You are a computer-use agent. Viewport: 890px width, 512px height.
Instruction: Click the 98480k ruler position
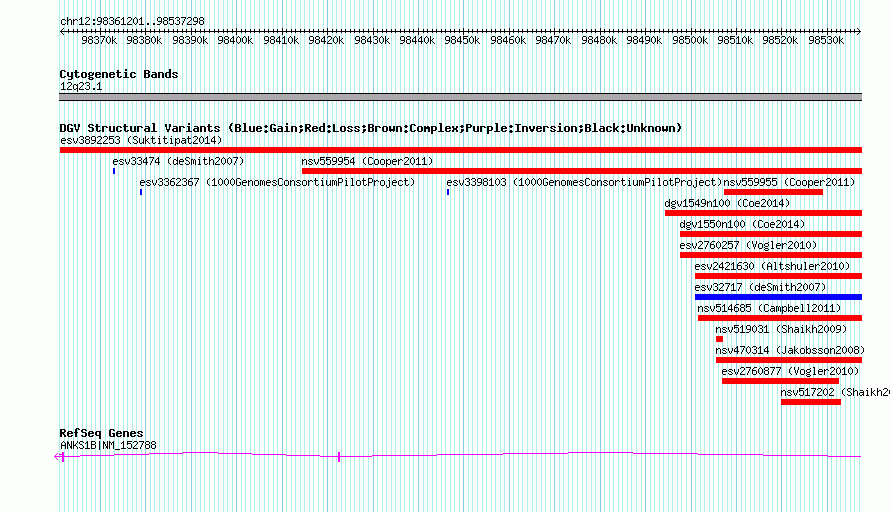coord(599,40)
